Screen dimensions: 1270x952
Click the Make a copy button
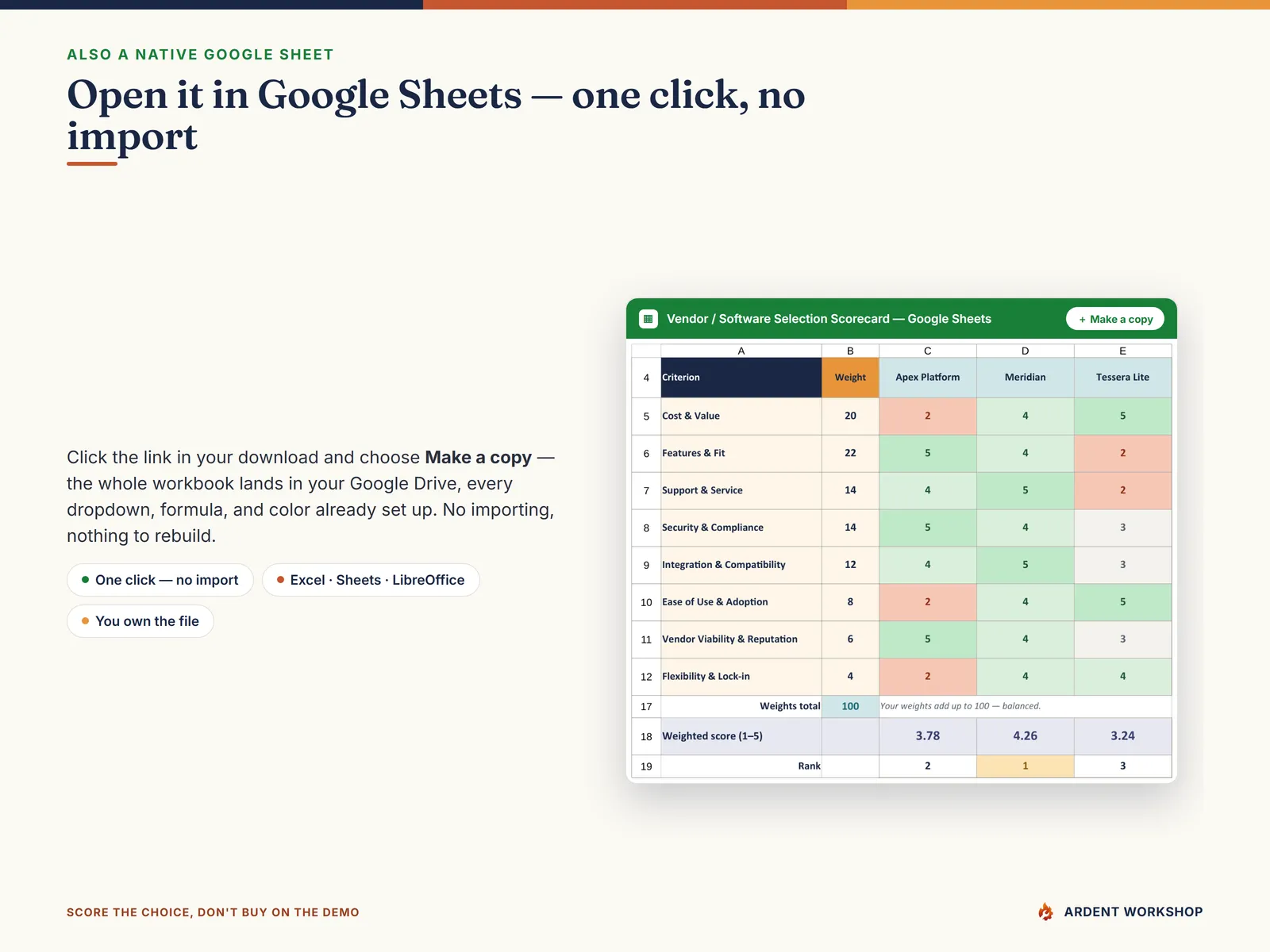[1115, 319]
